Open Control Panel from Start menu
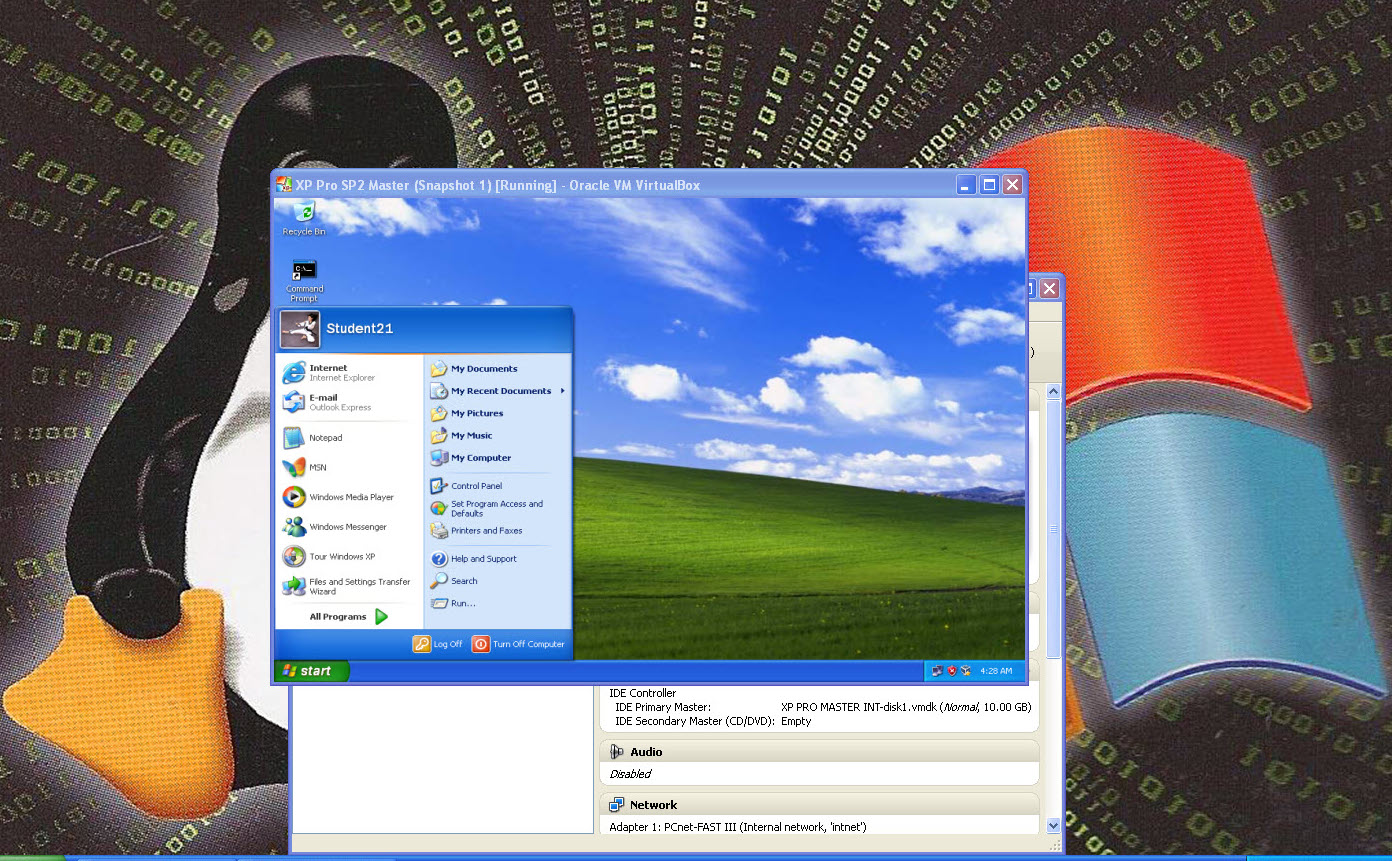The width and height of the screenshot is (1392, 861). point(476,486)
